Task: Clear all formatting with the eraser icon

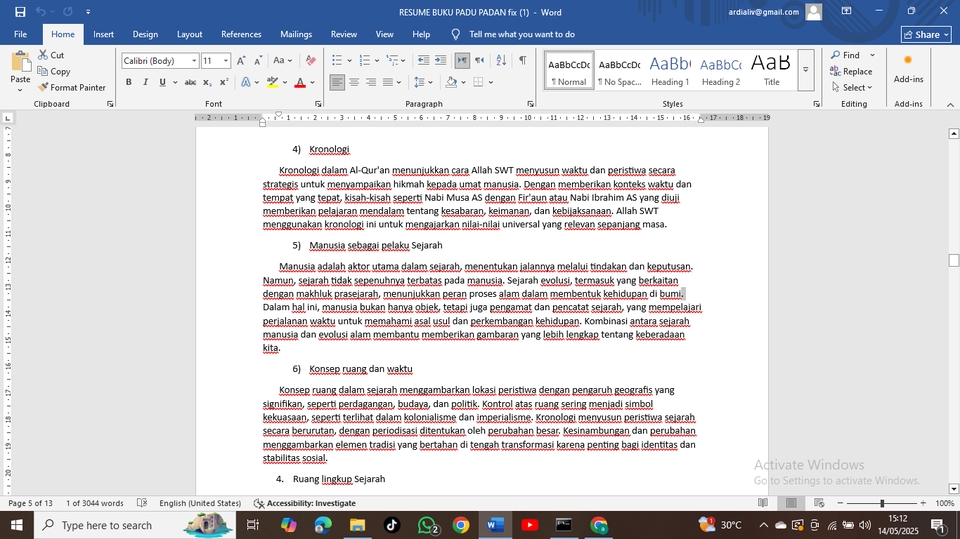Action: pos(311,61)
